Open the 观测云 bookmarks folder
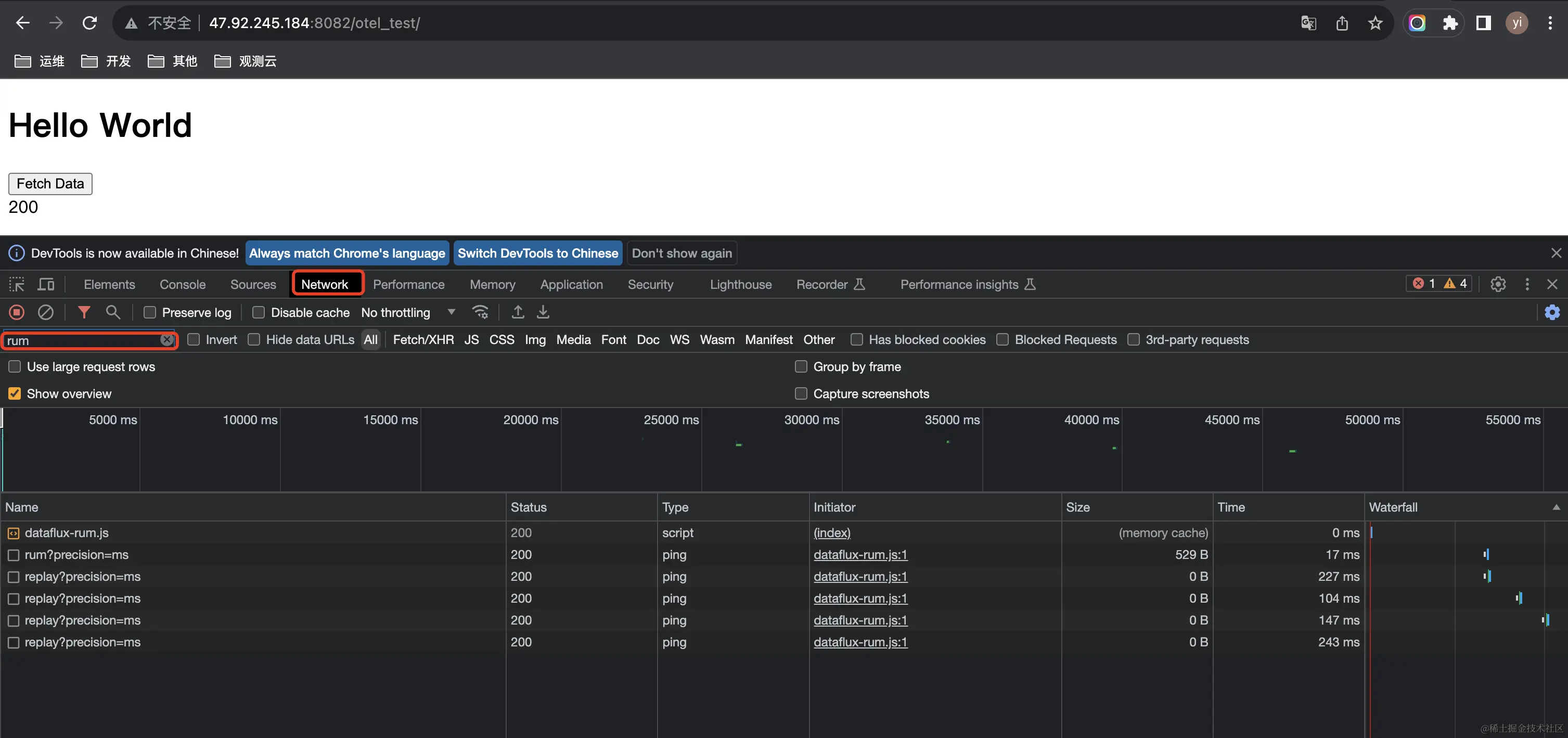Image resolution: width=1568 pixels, height=738 pixels. coord(246,61)
